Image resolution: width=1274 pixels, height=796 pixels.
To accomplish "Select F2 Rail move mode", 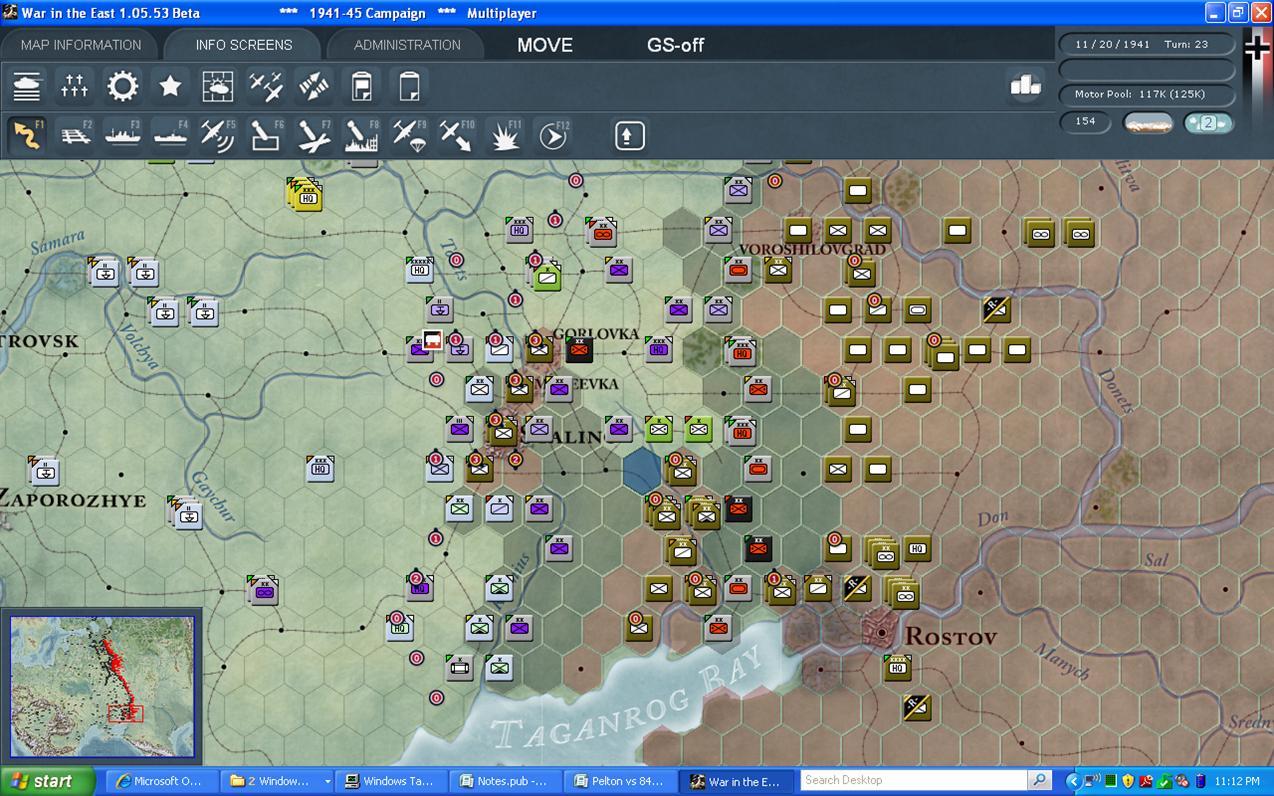I will [x=75, y=135].
